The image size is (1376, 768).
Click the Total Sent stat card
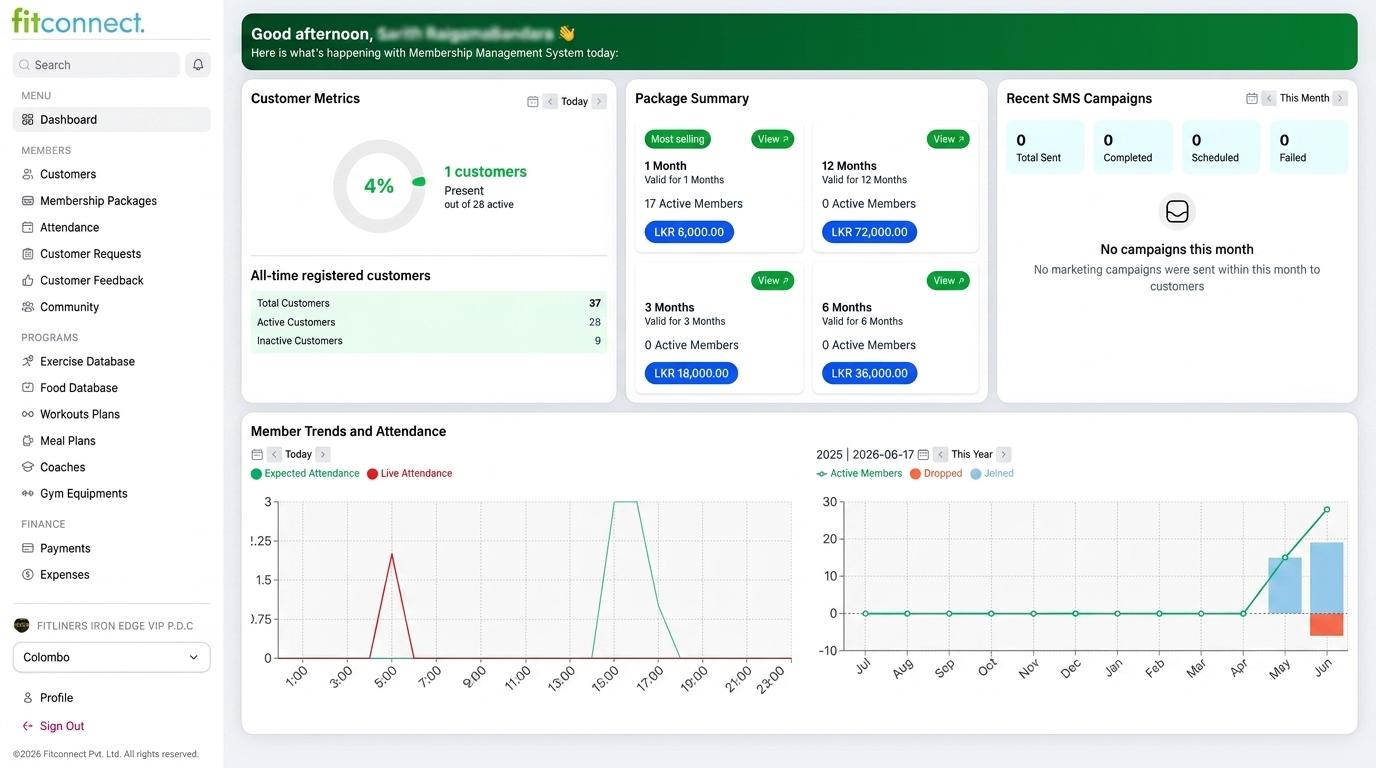(x=1045, y=147)
